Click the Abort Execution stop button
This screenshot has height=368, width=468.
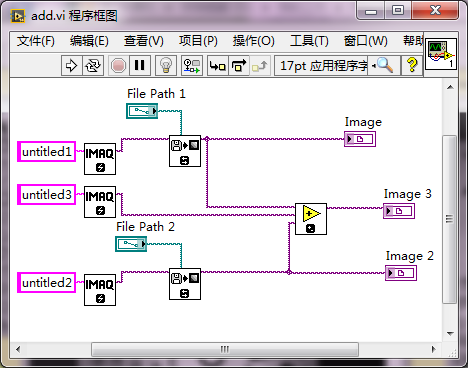point(118,65)
